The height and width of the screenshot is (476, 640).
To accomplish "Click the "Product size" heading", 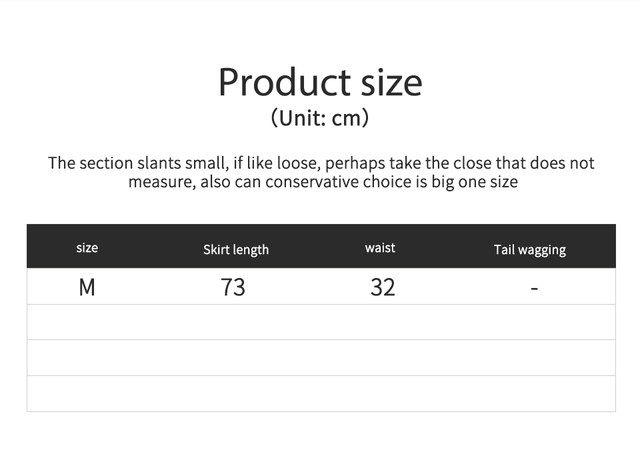I will (x=320, y=82).
